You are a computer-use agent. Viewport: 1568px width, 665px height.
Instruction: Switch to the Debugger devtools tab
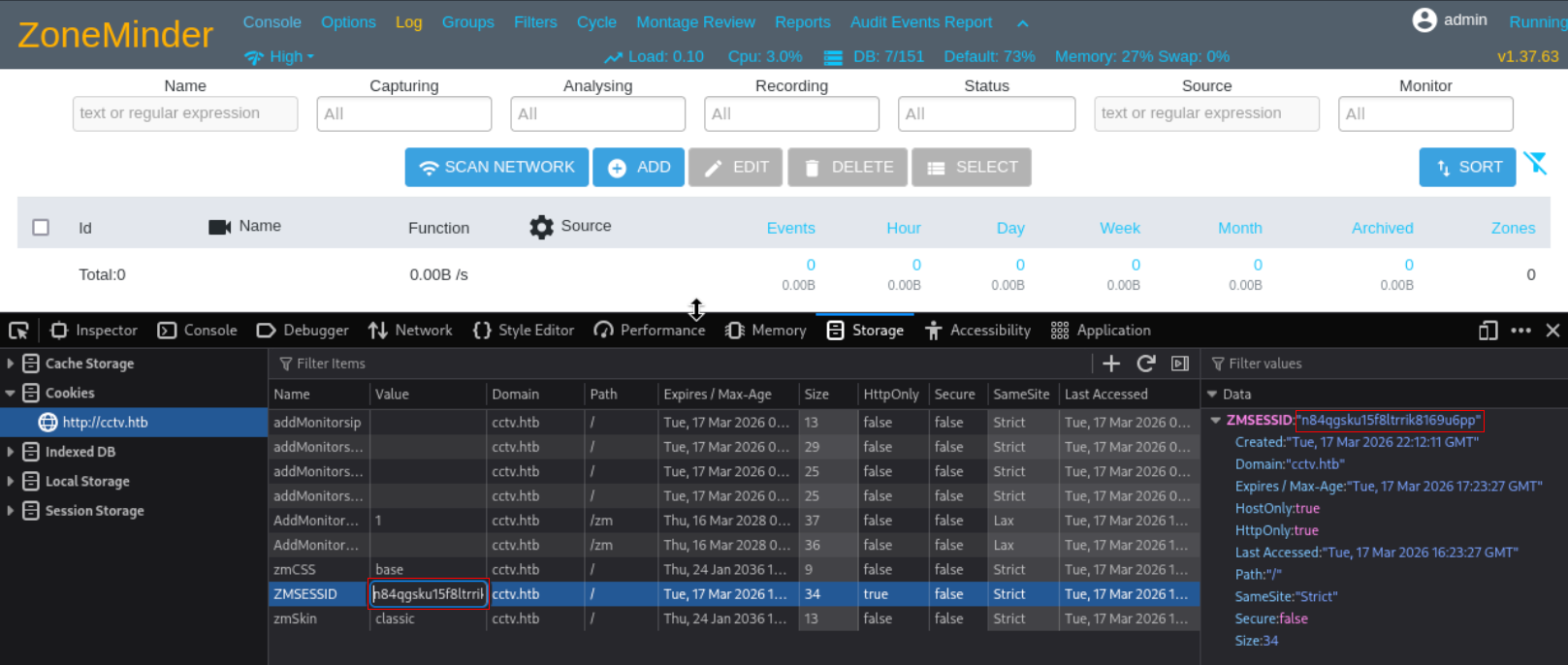click(x=303, y=331)
